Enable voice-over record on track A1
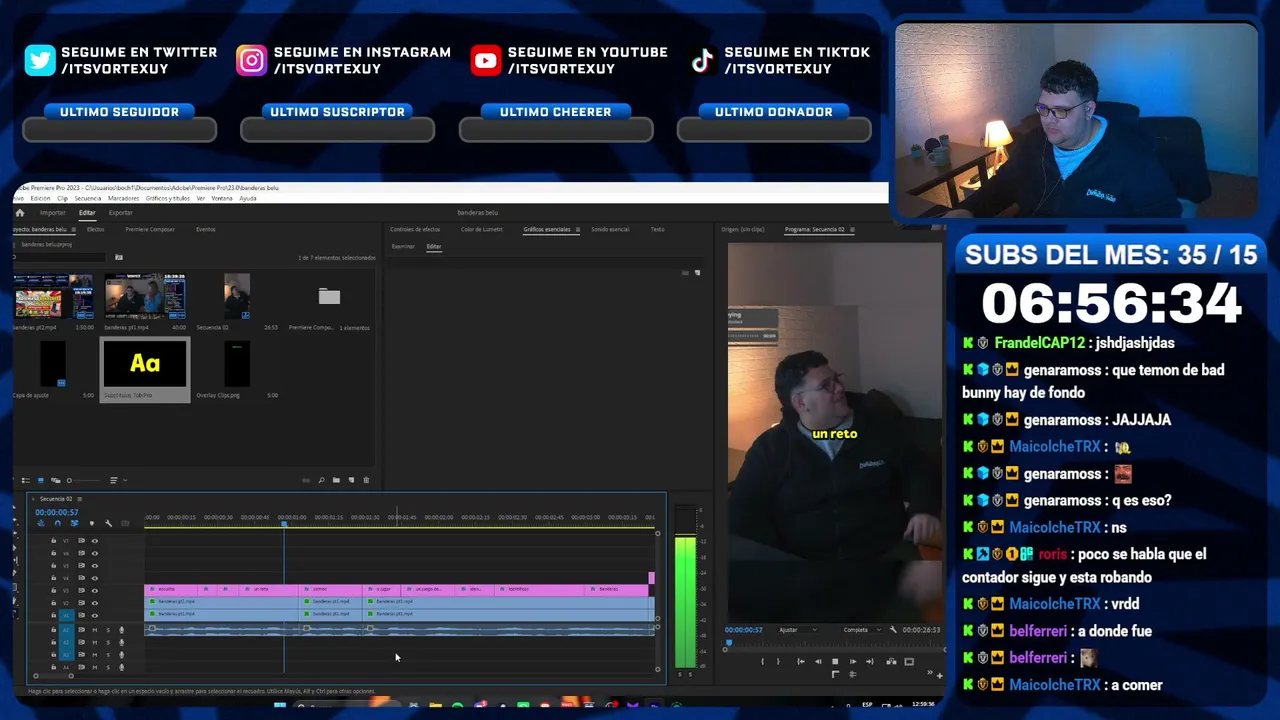The image size is (1280, 720). 122,630
